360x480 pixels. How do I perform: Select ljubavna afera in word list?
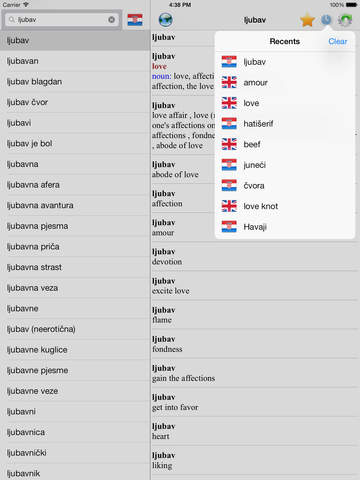(75, 185)
